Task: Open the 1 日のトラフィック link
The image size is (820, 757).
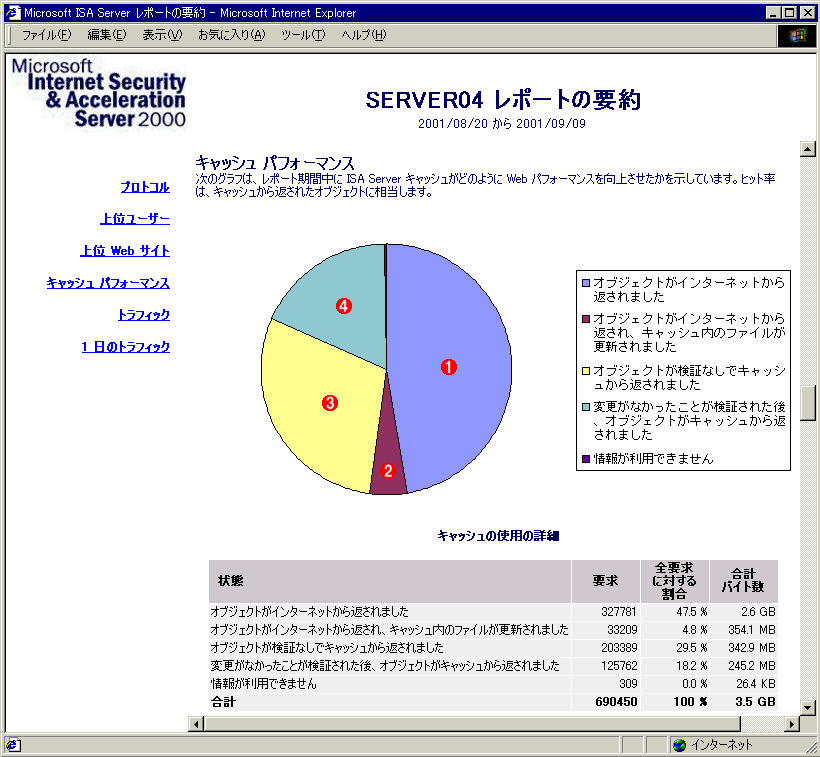Action: 126,347
